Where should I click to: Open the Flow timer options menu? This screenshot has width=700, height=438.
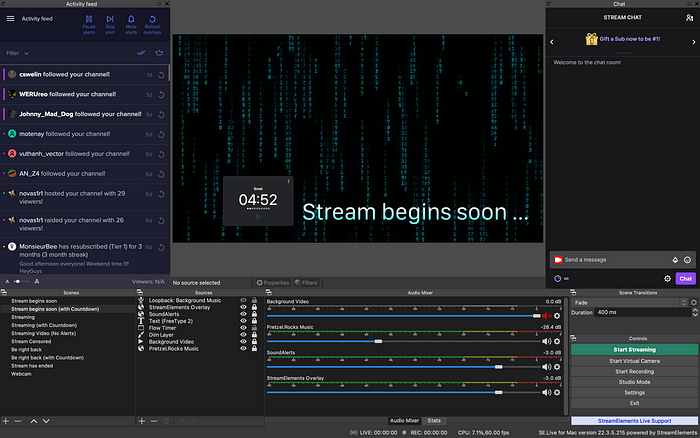coord(288,181)
